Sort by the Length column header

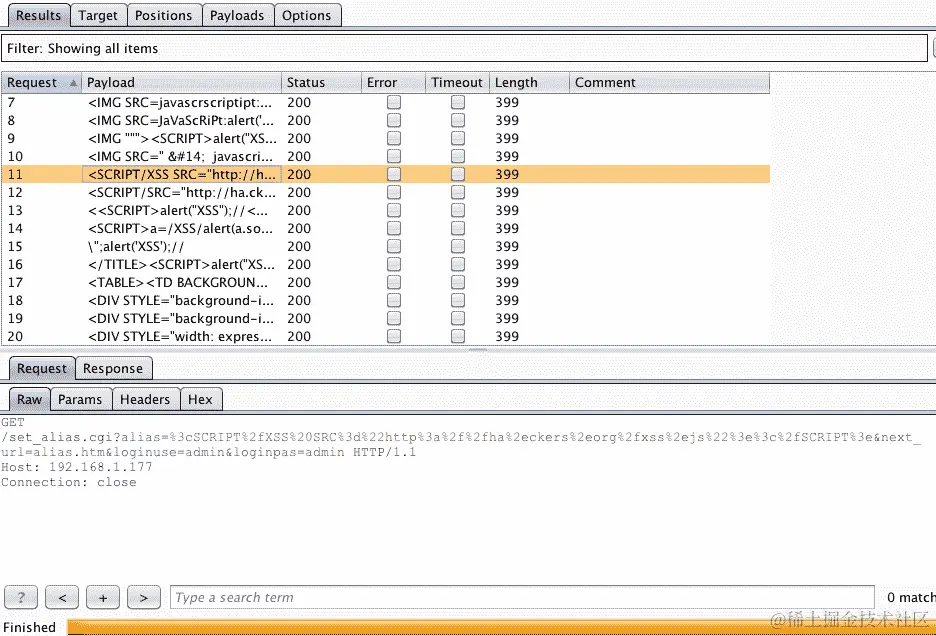(529, 82)
